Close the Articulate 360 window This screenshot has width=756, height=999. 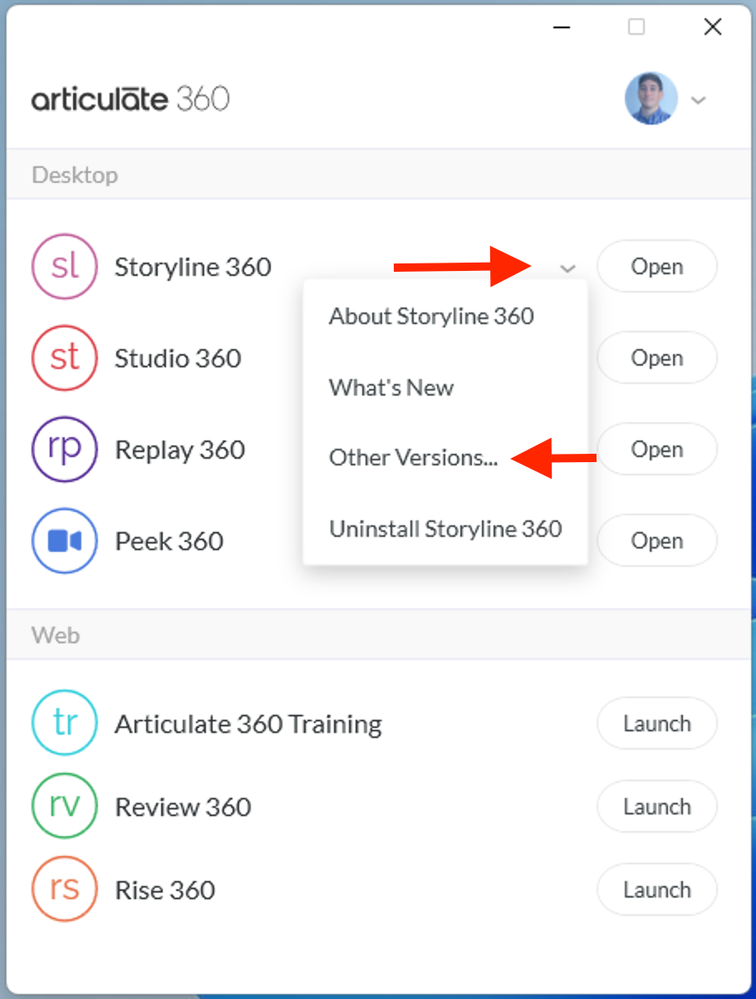(713, 27)
